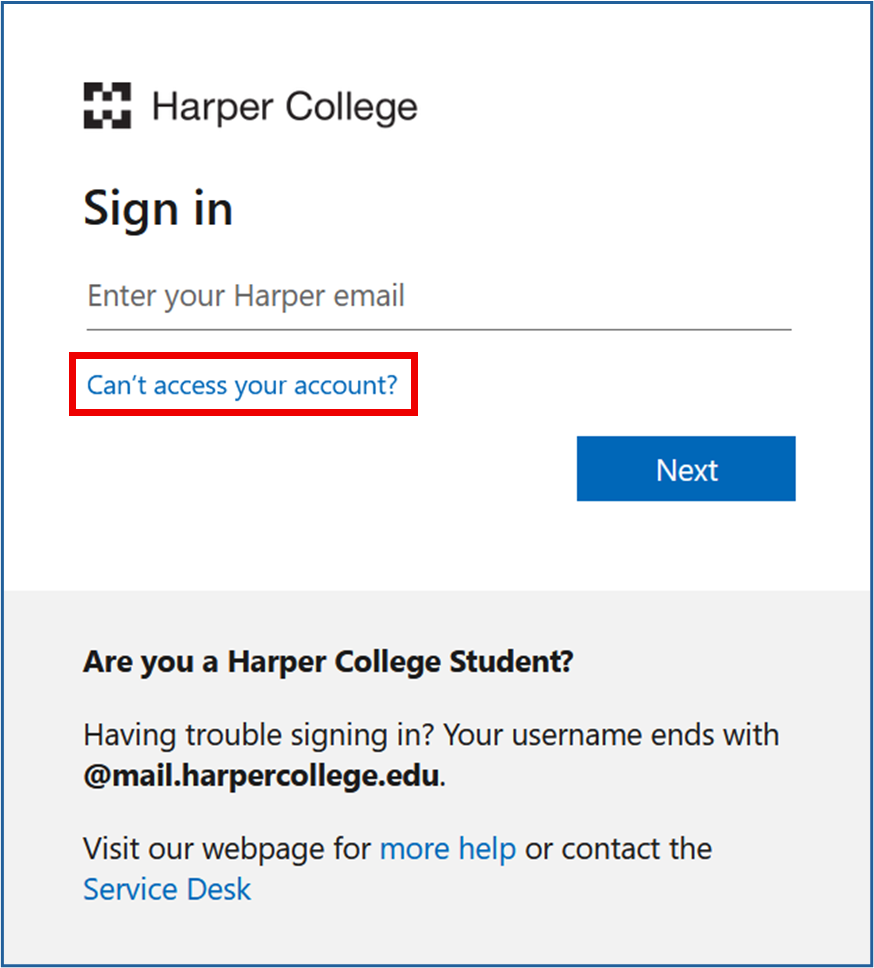Click the word College in the logo title
Viewport: 874px width, 968px height.
pos(351,107)
